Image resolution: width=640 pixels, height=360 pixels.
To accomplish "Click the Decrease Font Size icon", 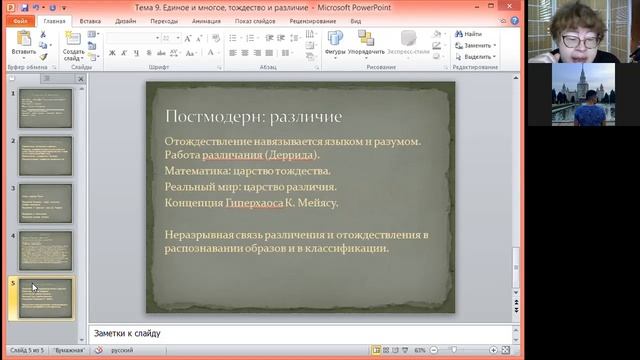I will (x=200, y=38).
